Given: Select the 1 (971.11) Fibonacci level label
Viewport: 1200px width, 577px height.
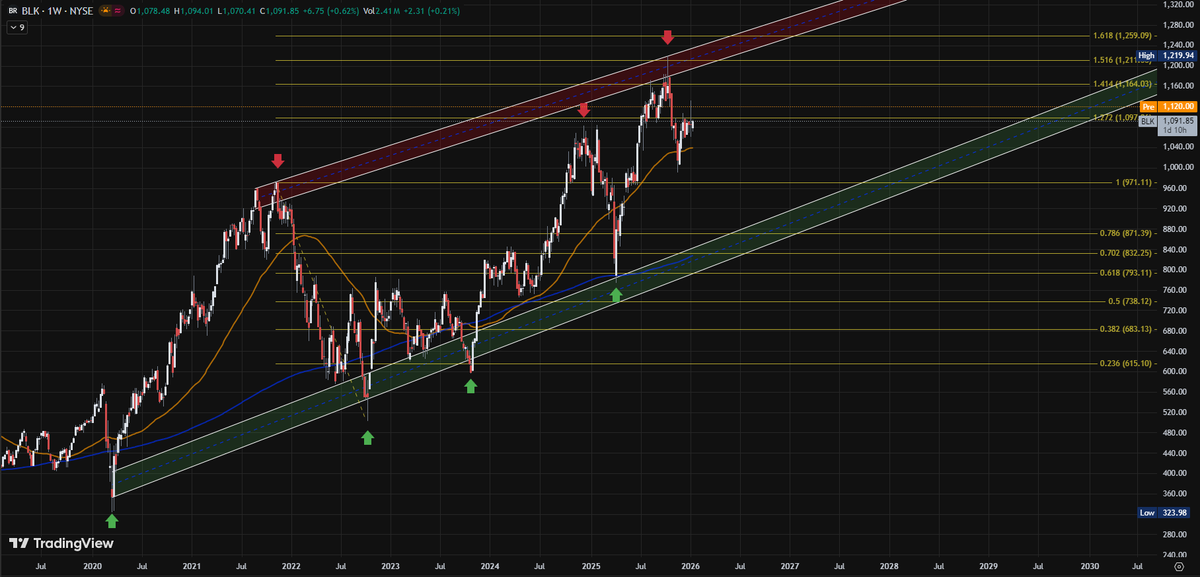Looking at the screenshot, I should click(1132, 183).
